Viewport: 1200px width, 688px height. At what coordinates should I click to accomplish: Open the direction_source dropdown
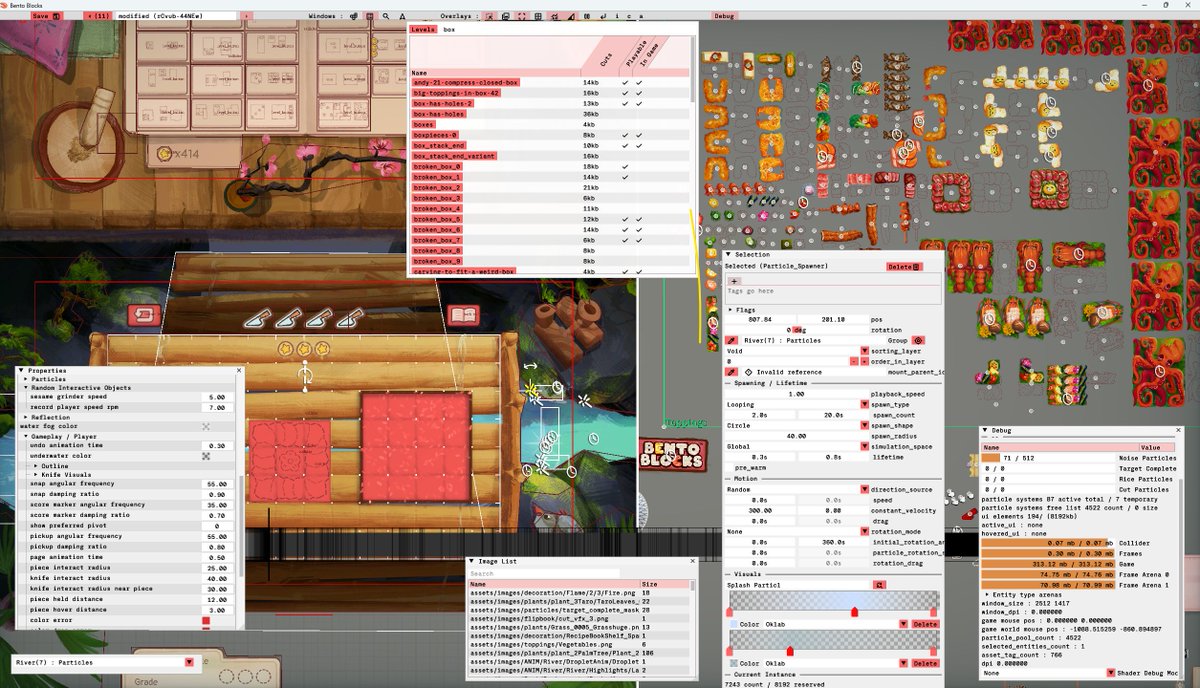click(865, 489)
